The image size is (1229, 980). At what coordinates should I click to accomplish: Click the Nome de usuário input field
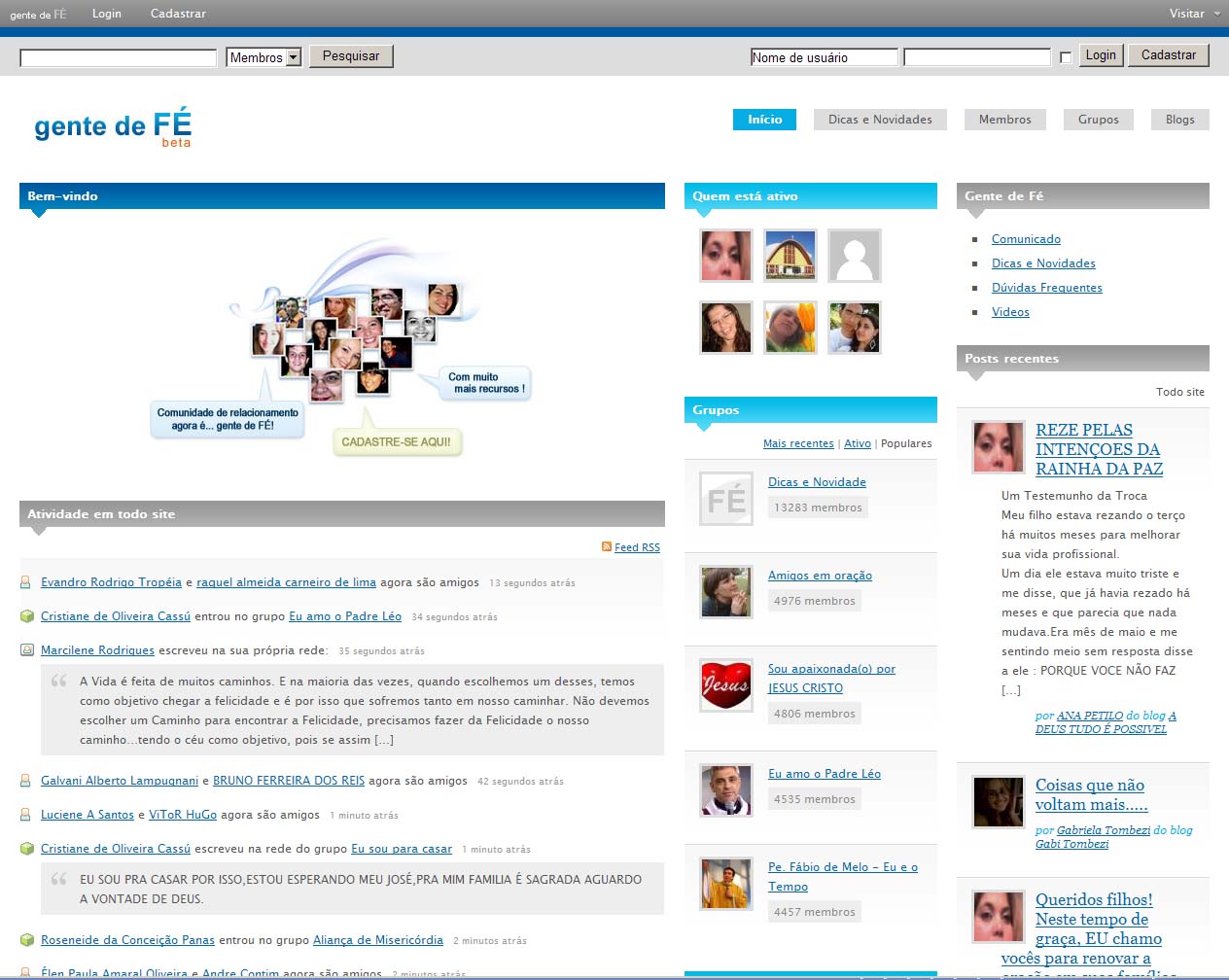coord(824,57)
